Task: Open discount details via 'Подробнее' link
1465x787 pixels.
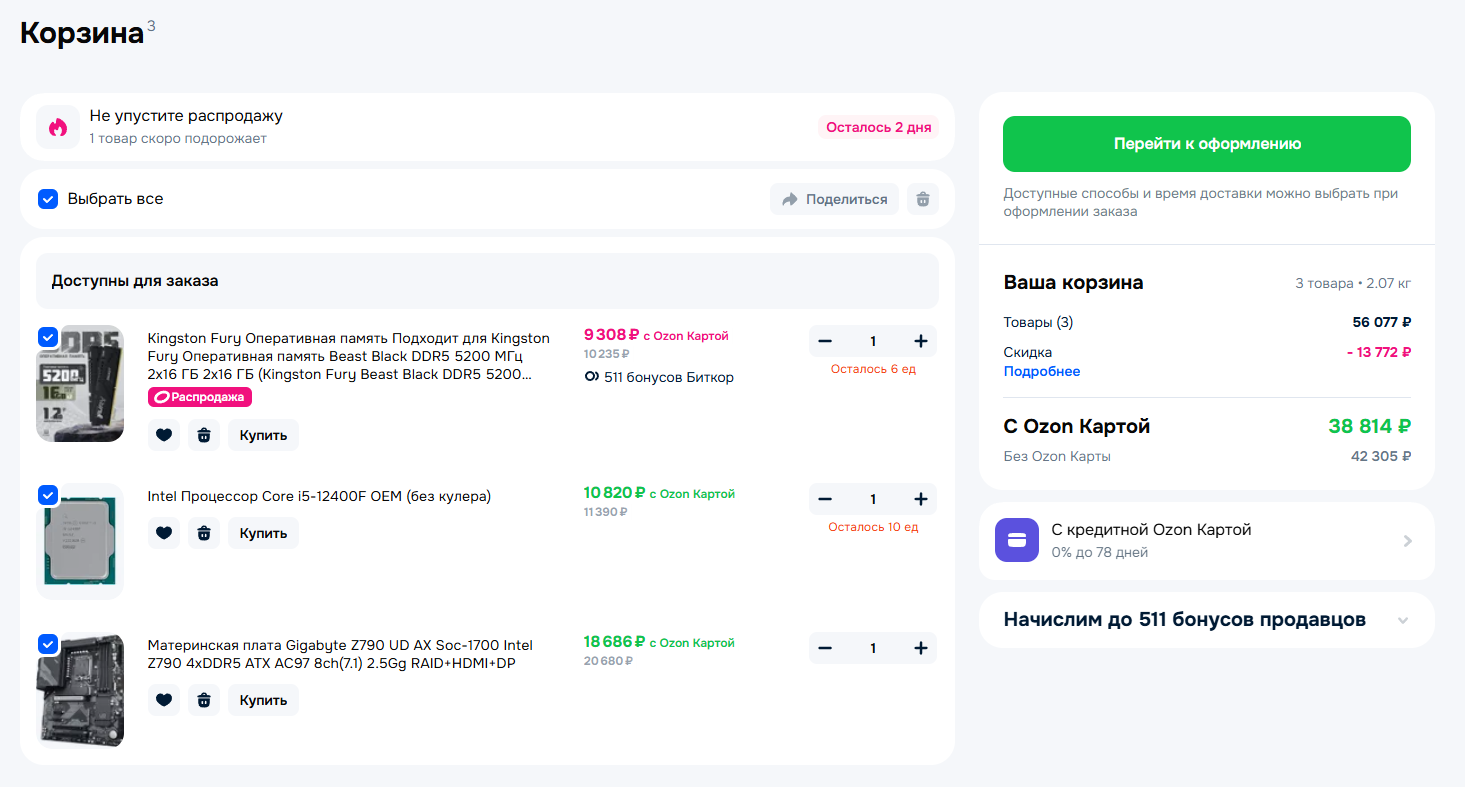Action: tap(1042, 371)
